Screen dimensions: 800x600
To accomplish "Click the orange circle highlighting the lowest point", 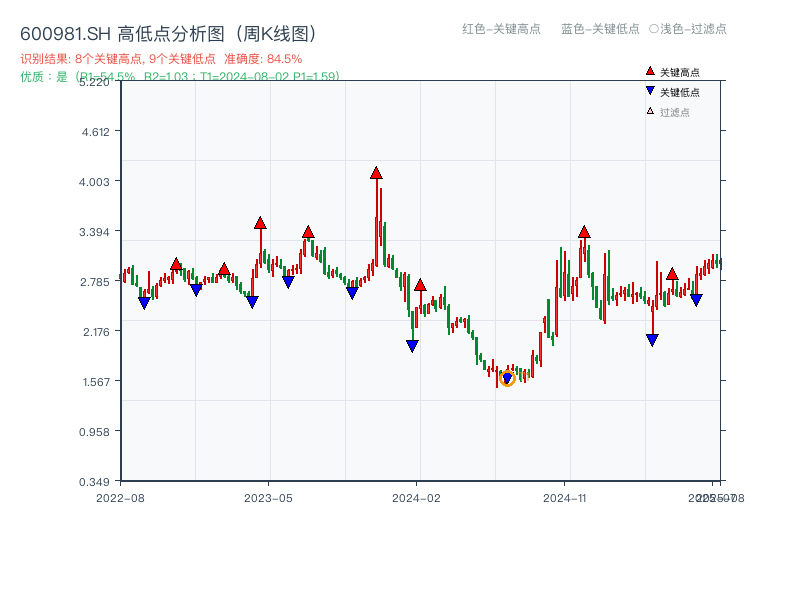I will click(x=508, y=378).
